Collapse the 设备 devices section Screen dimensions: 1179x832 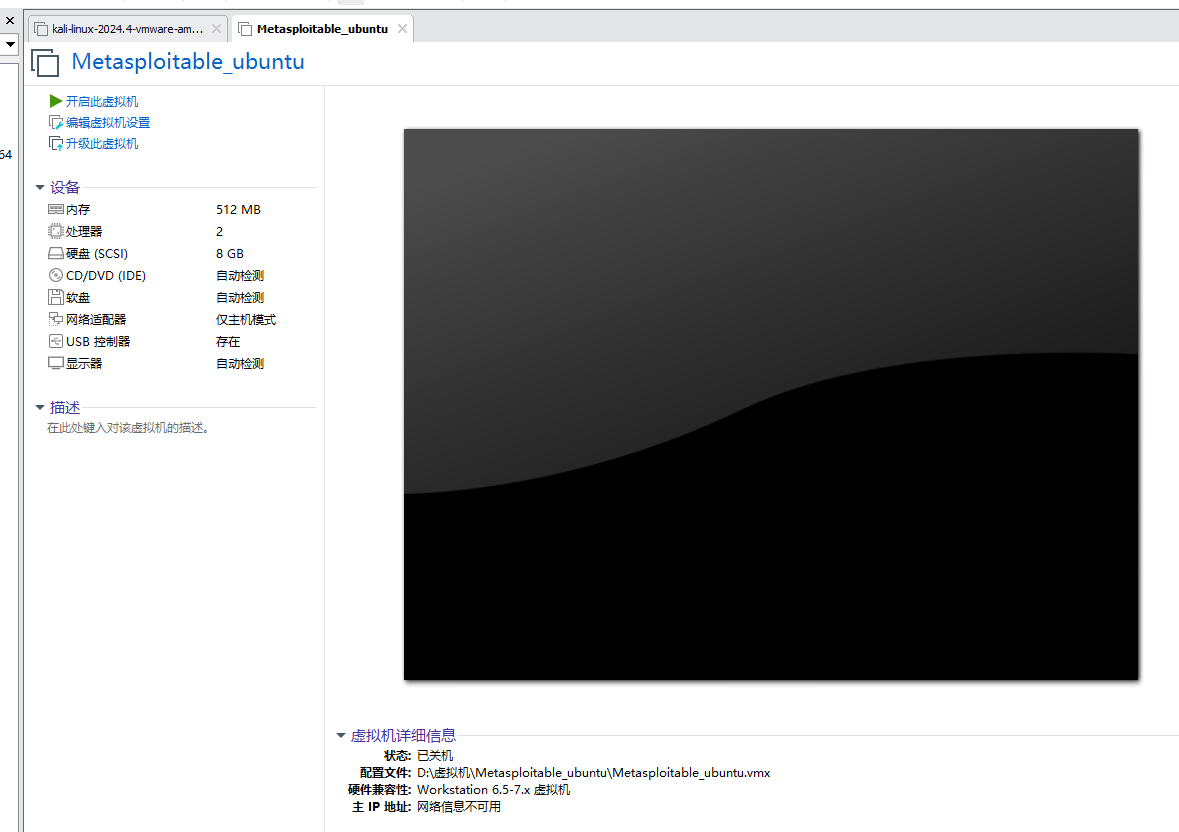[40, 187]
